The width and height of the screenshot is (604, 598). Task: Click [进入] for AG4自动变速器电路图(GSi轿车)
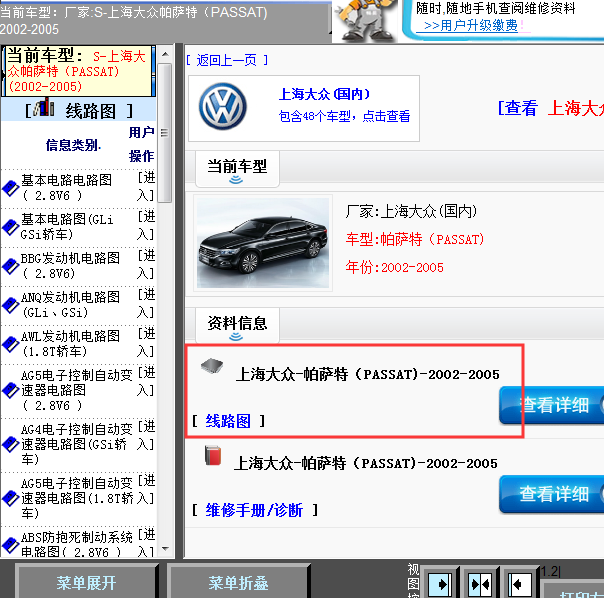[x=146, y=435]
